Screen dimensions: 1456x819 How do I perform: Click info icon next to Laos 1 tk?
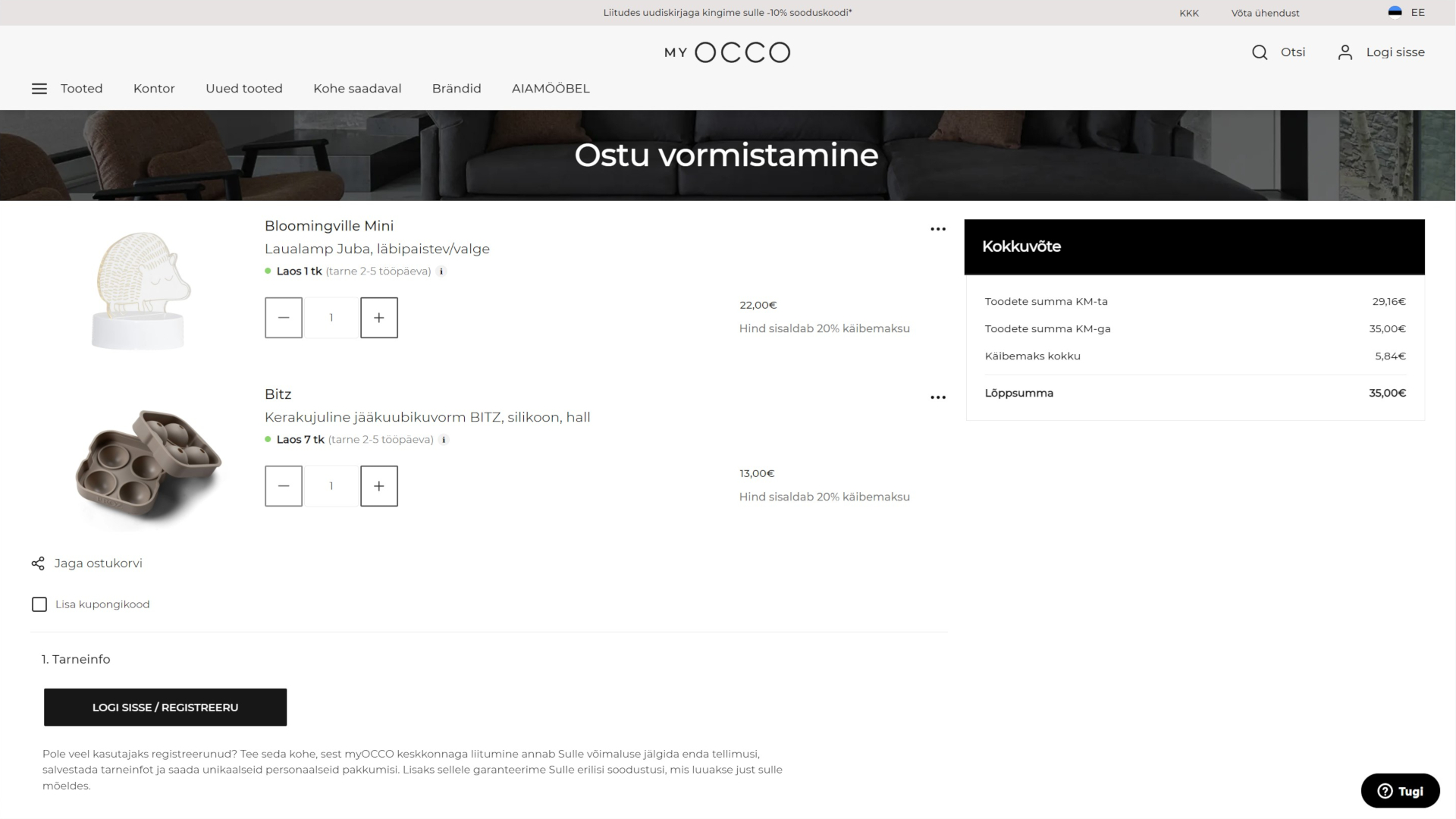point(441,271)
